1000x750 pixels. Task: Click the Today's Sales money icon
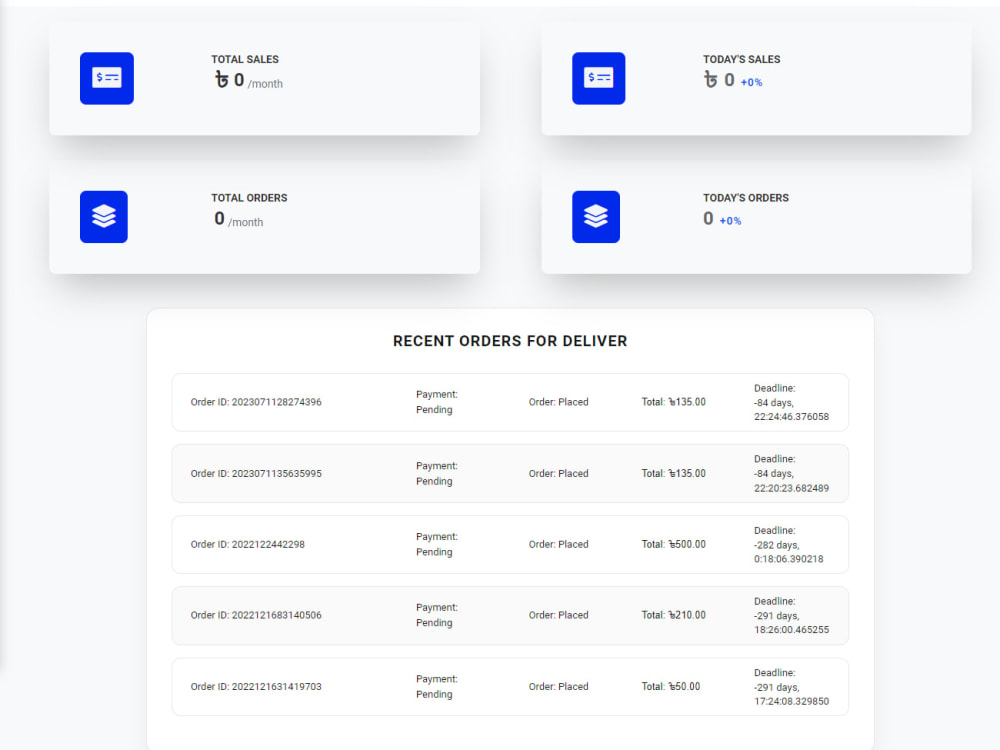pos(598,78)
